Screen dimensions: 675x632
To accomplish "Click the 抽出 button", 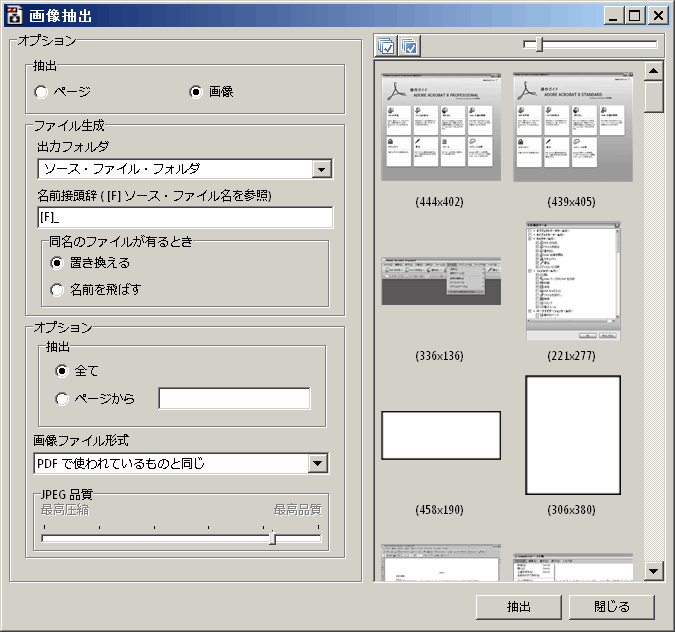I will [519, 607].
